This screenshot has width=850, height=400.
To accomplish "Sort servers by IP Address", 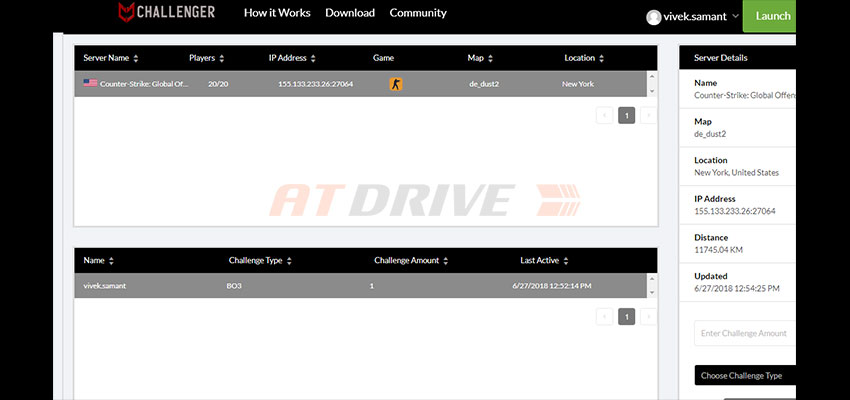I will coord(292,58).
